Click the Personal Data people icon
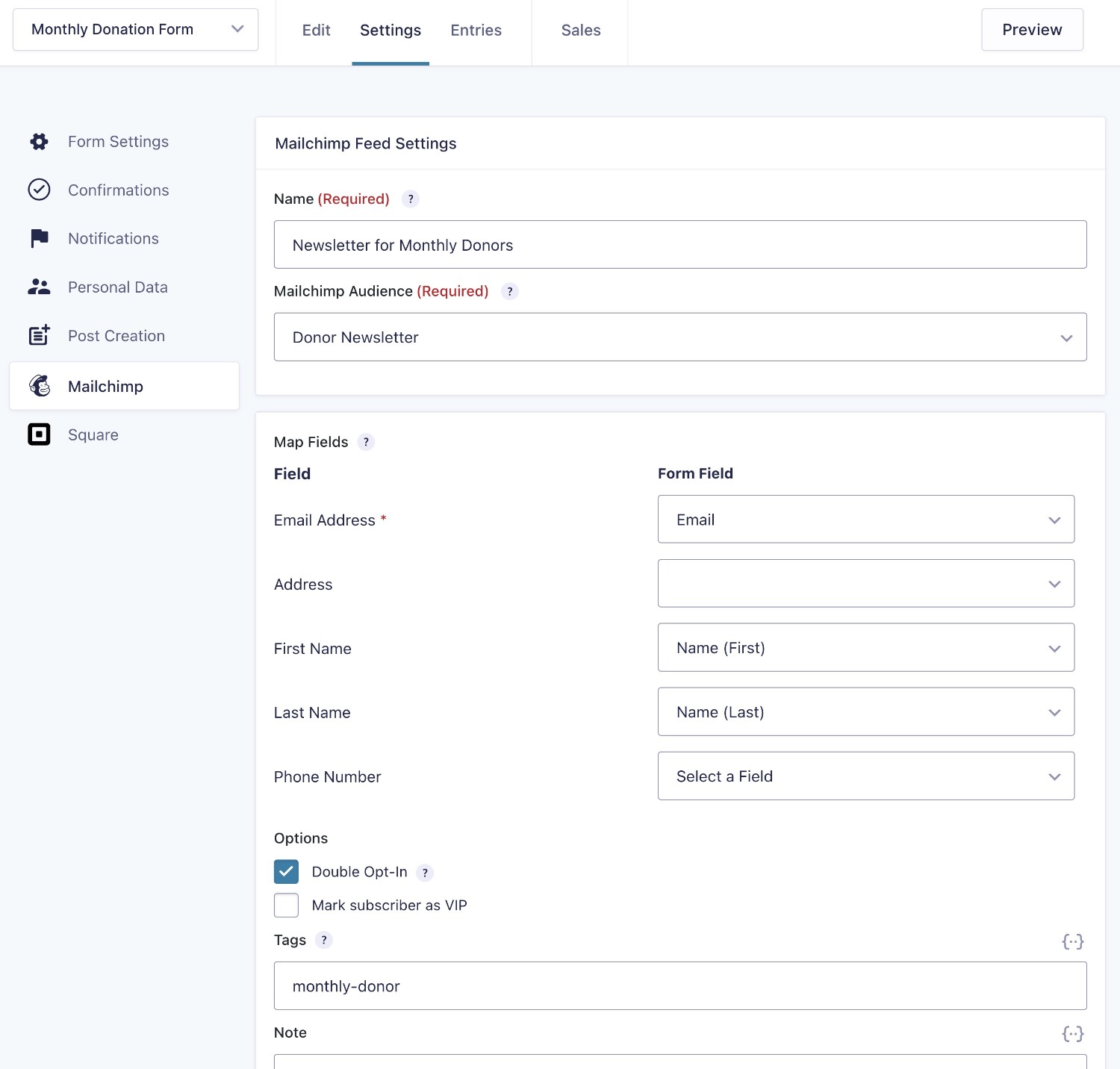Screen dimensions: 1120x1069 [x=39, y=287]
